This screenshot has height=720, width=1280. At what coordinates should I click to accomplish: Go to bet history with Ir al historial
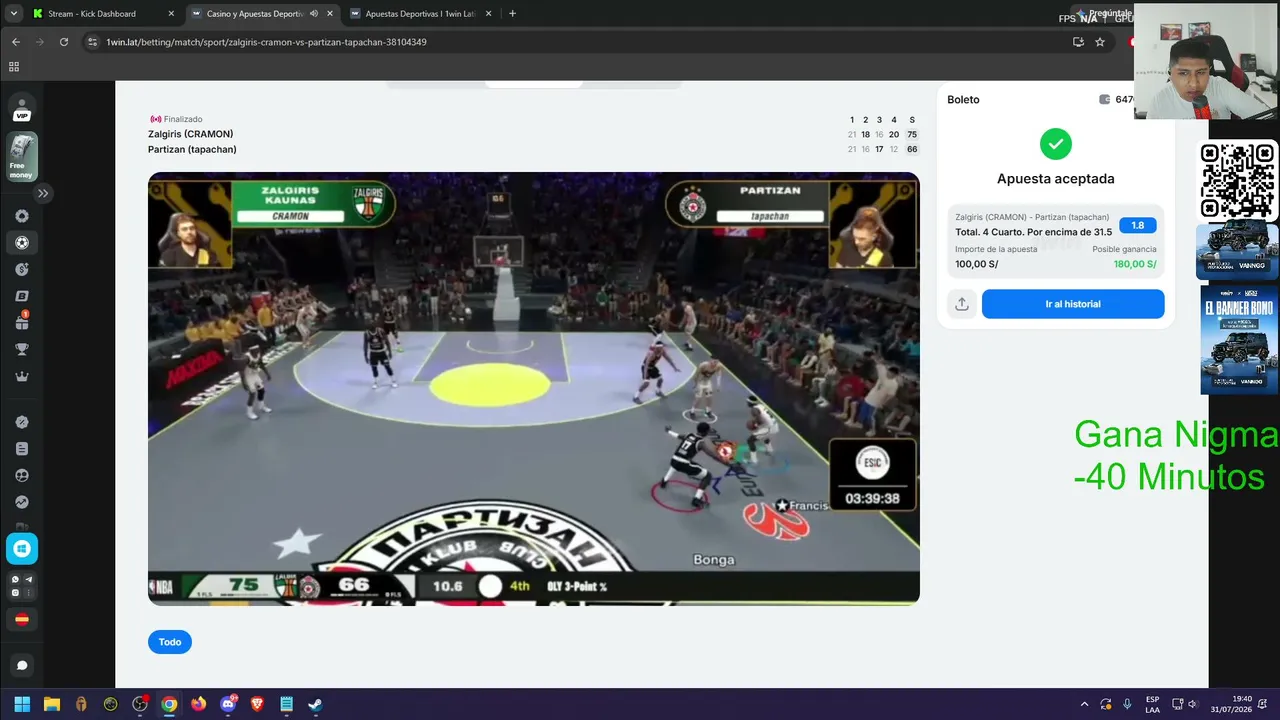[1073, 304]
